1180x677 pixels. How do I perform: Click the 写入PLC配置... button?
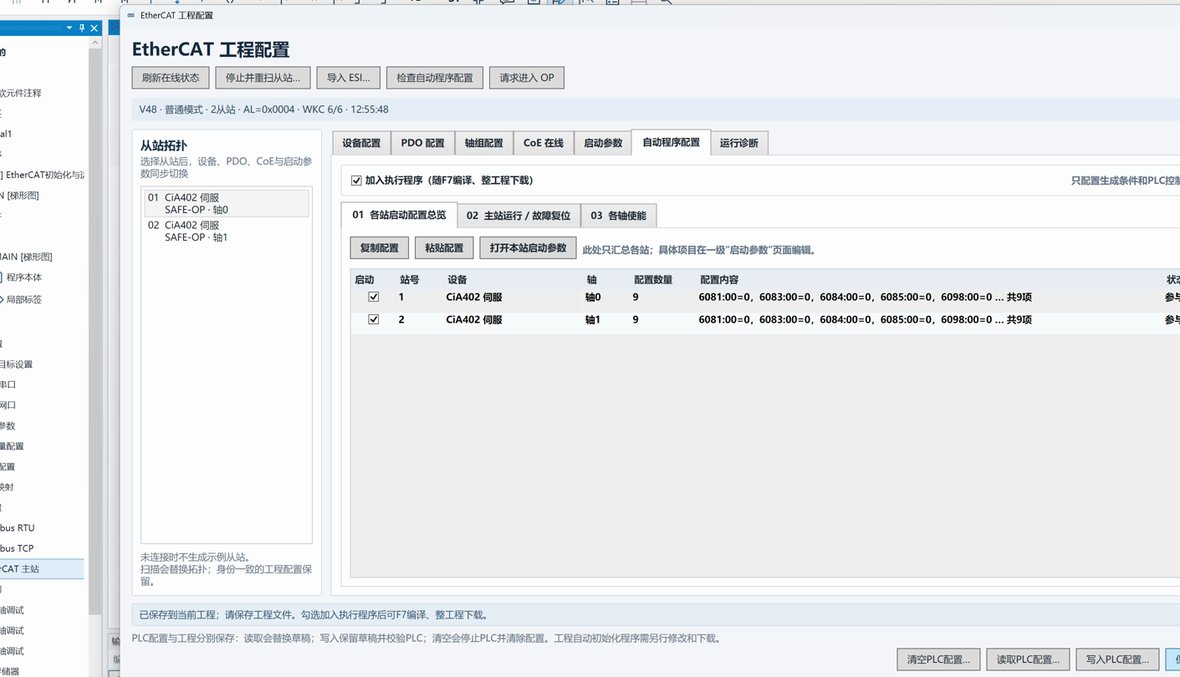click(x=1118, y=660)
